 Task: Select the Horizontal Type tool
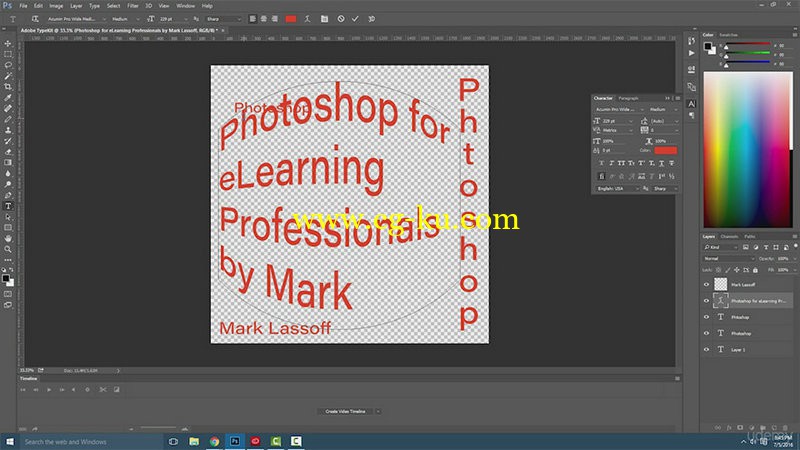[x=8, y=206]
